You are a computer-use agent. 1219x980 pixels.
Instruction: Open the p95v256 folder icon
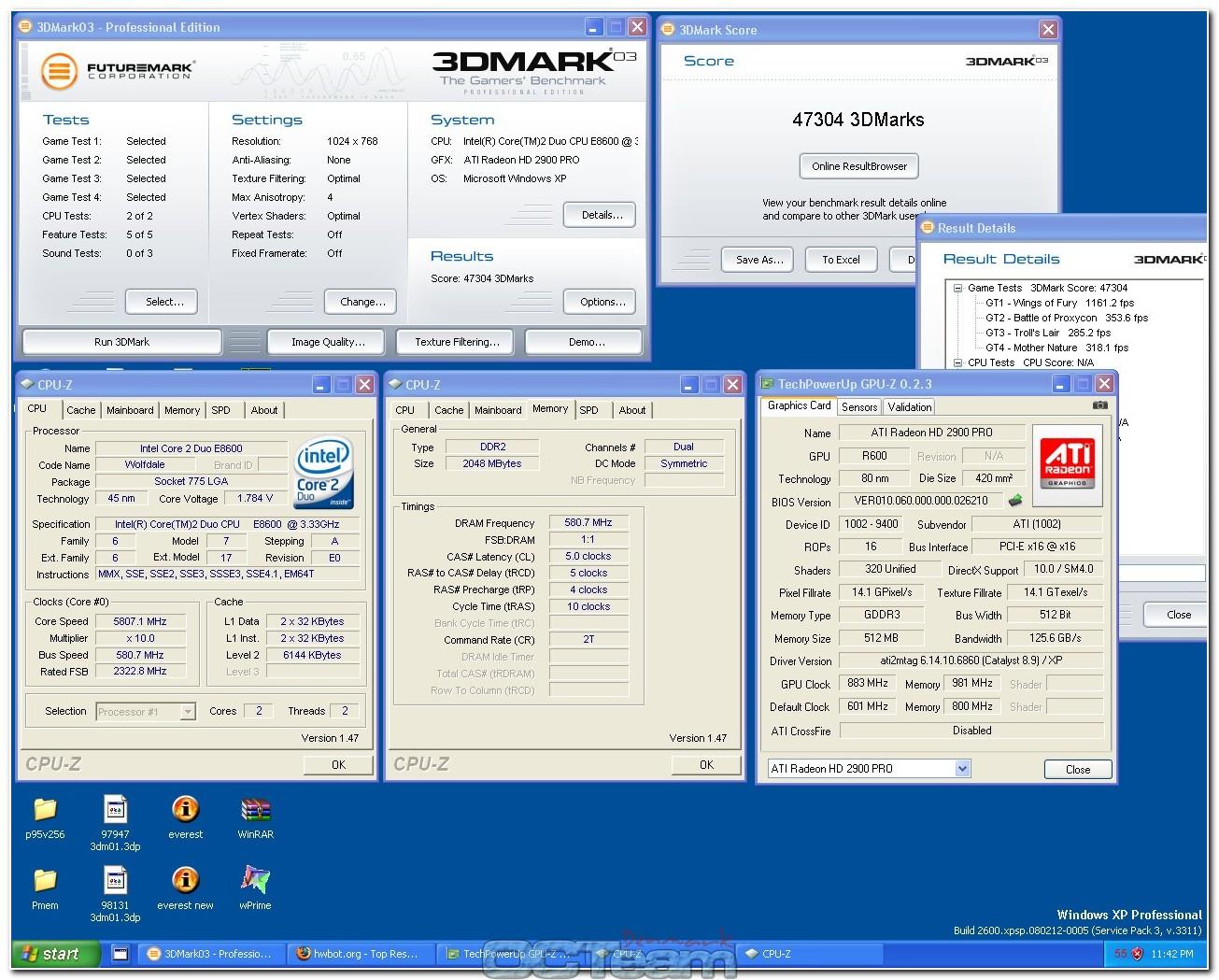pyautogui.click(x=45, y=809)
